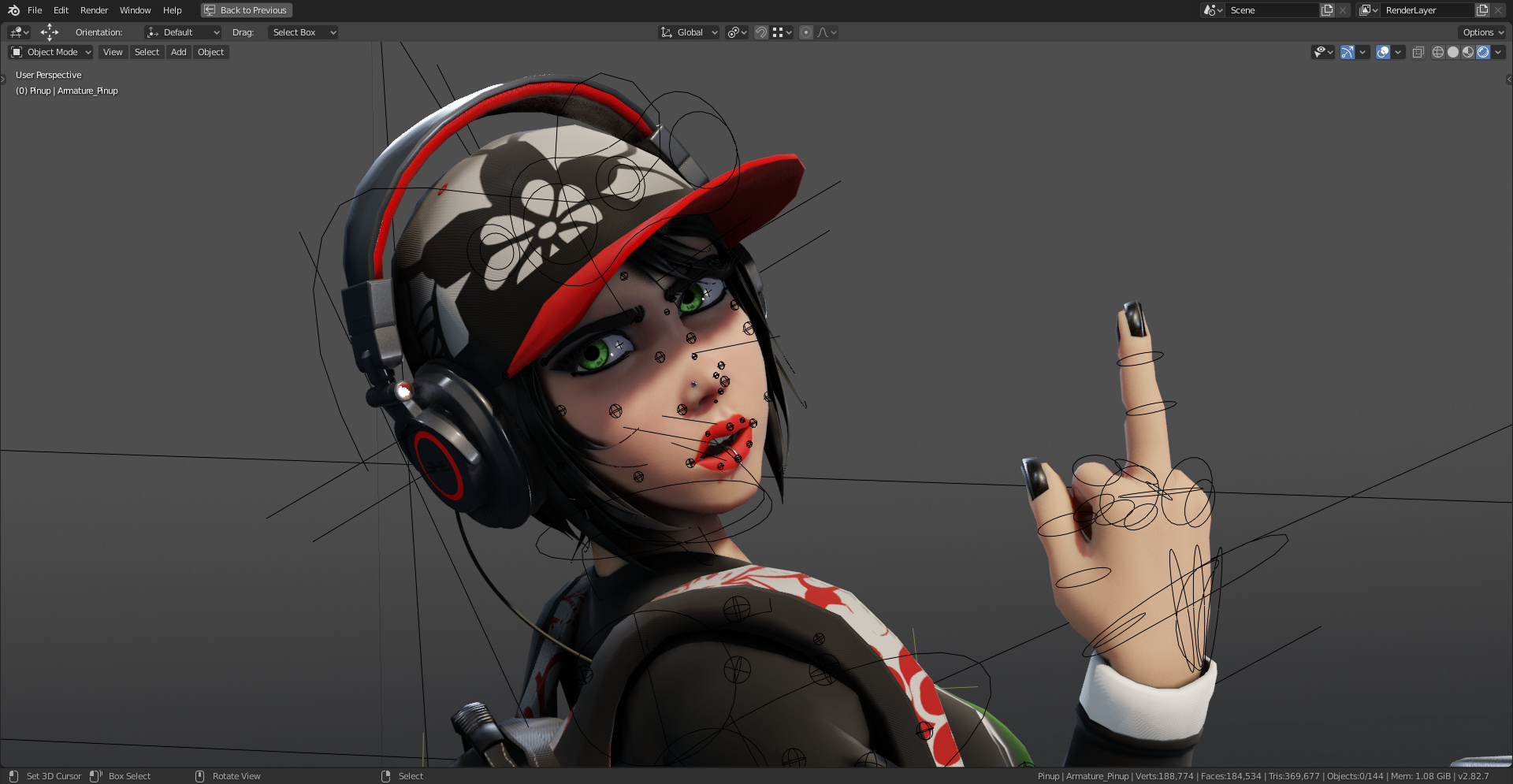Click the Faces:184,534 status entry

pos(1230,776)
